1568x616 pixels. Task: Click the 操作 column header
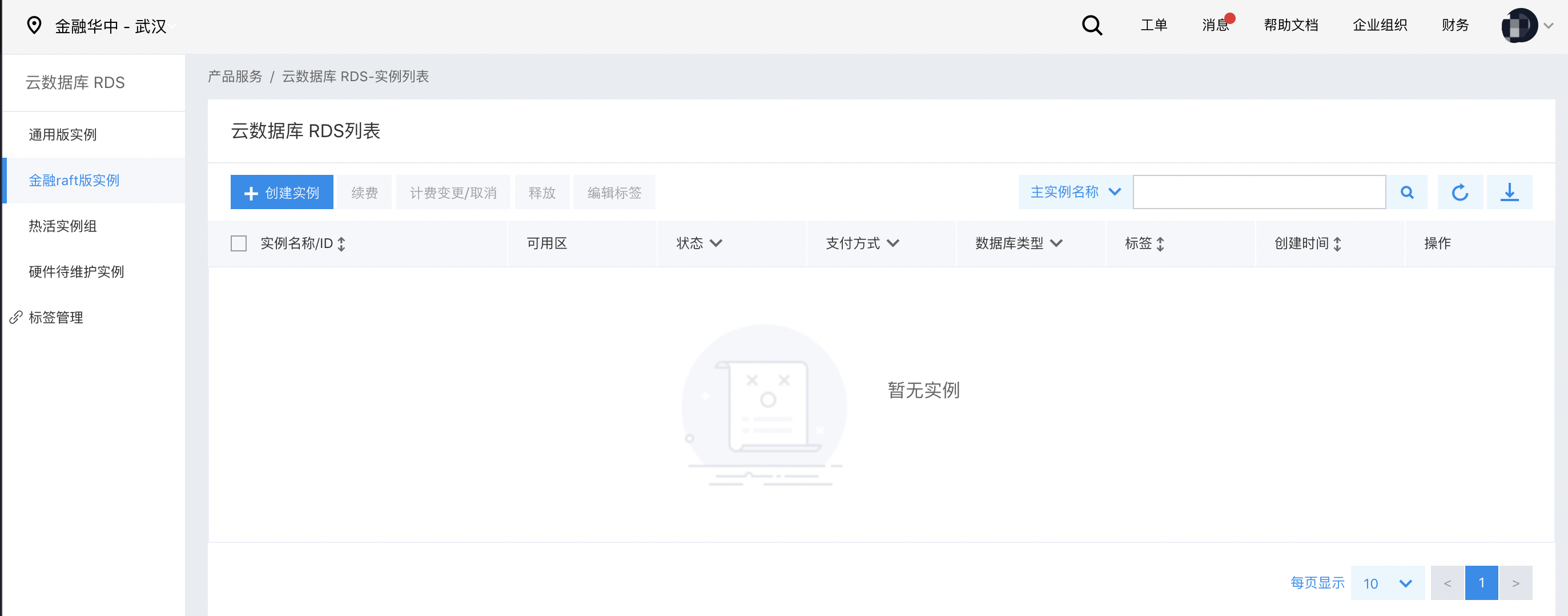point(1438,243)
